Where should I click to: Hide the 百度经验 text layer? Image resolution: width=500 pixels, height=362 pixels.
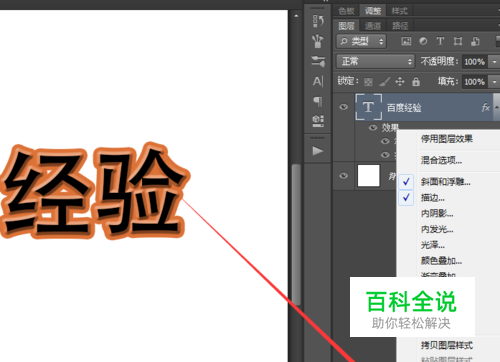pos(343,107)
